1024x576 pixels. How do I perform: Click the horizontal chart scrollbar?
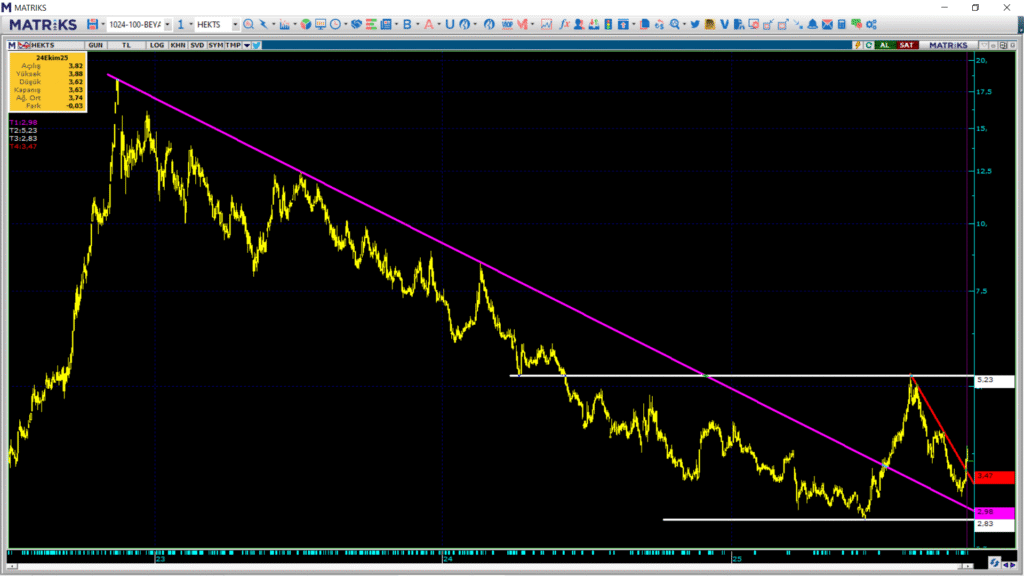pos(490,564)
